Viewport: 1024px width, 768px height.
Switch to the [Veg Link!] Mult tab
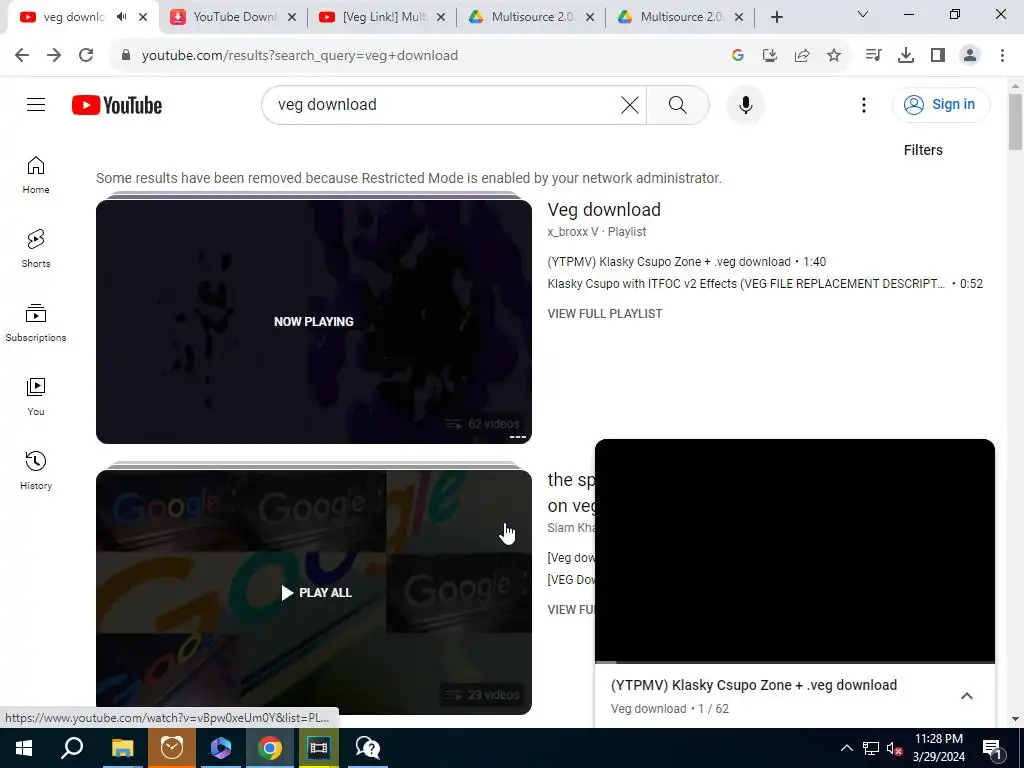point(382,17)
